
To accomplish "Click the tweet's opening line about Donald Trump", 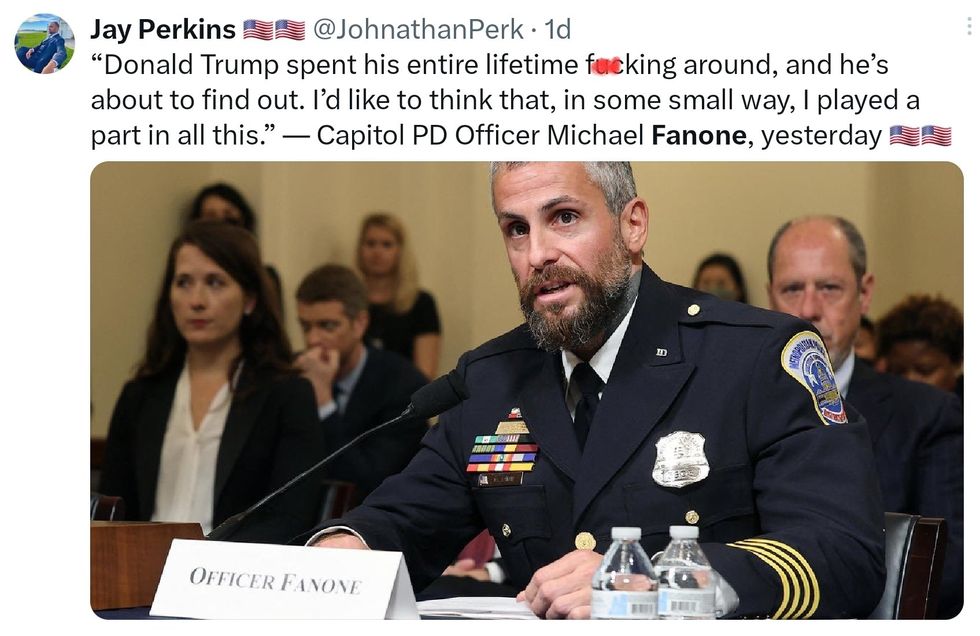I will click(489, 65).
